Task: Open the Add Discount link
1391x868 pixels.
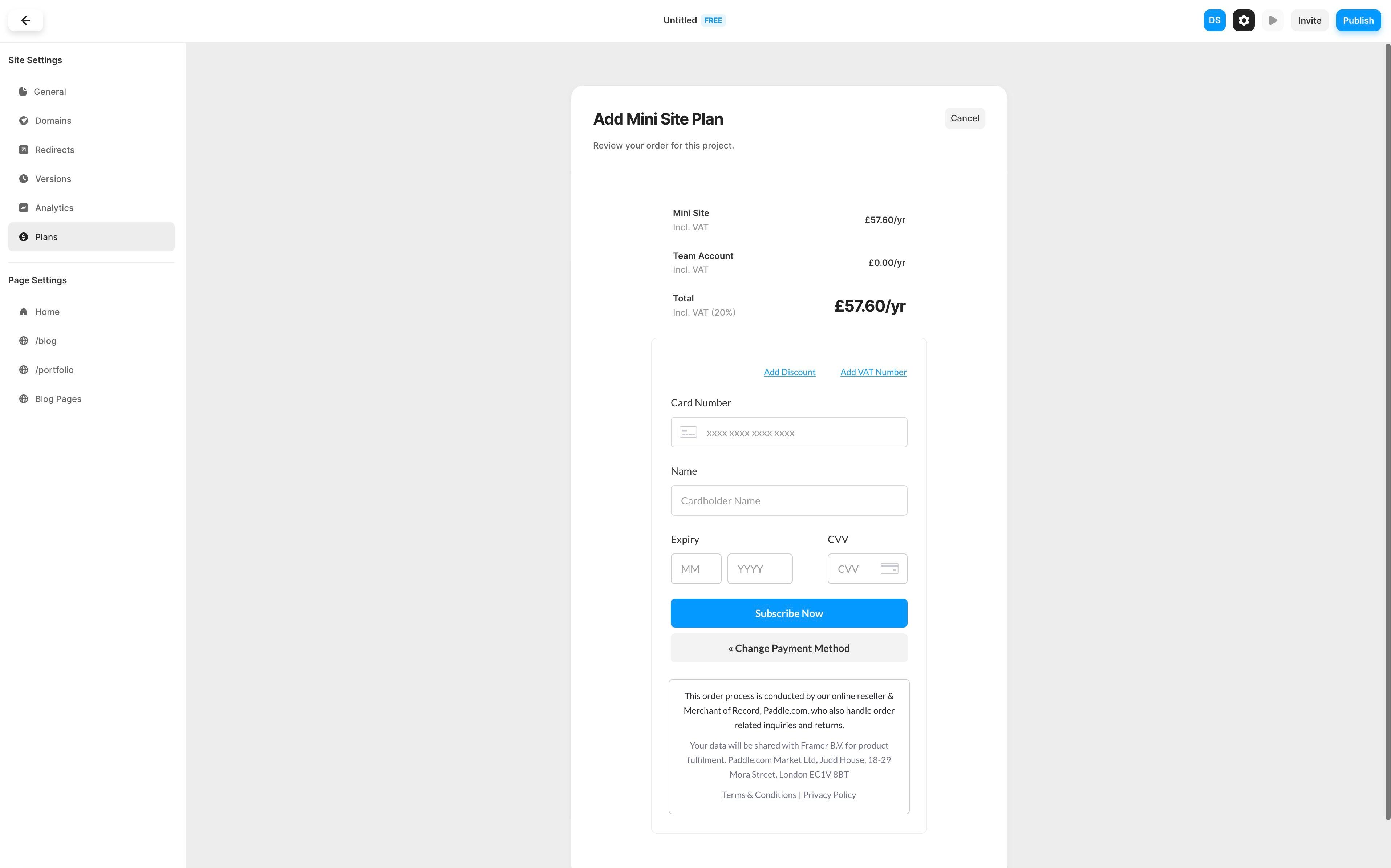Action: (x=789, y=372)
